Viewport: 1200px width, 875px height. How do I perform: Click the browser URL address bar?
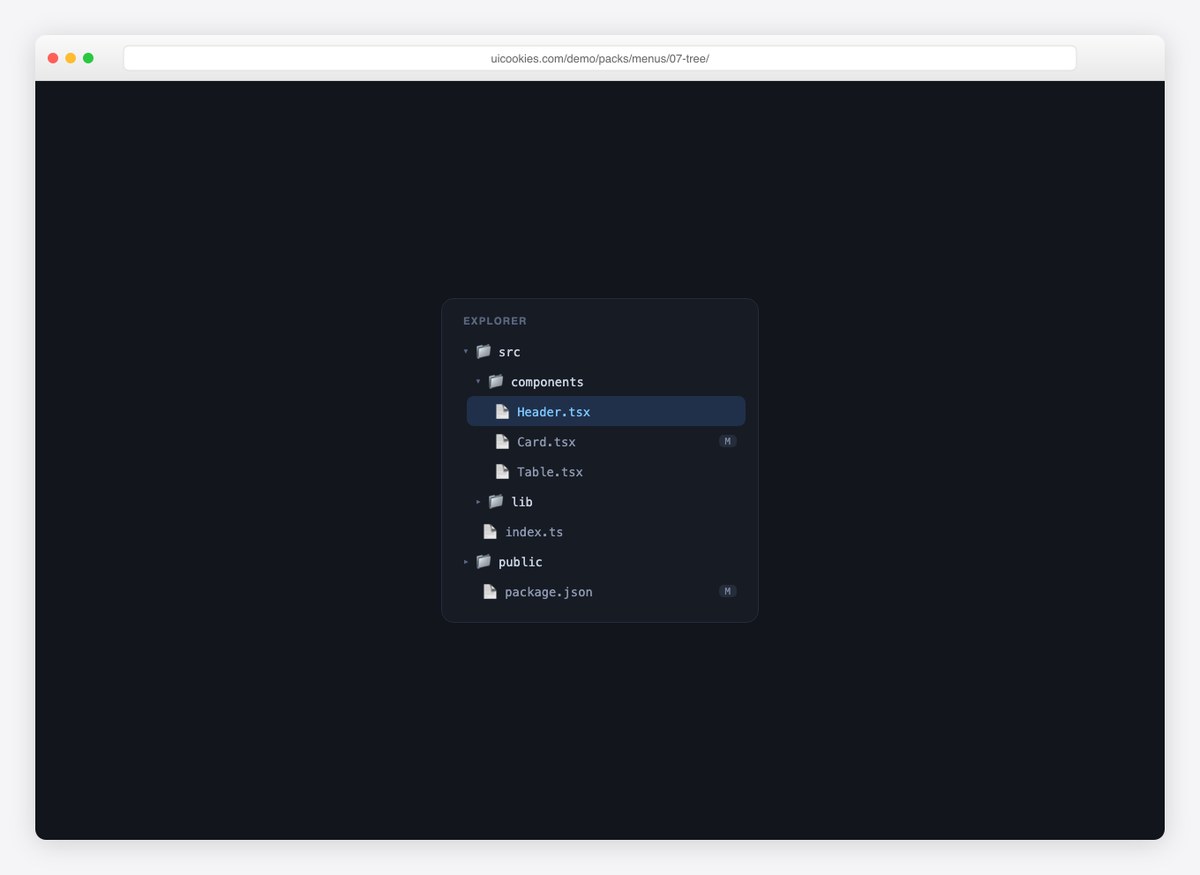point(600,58)
